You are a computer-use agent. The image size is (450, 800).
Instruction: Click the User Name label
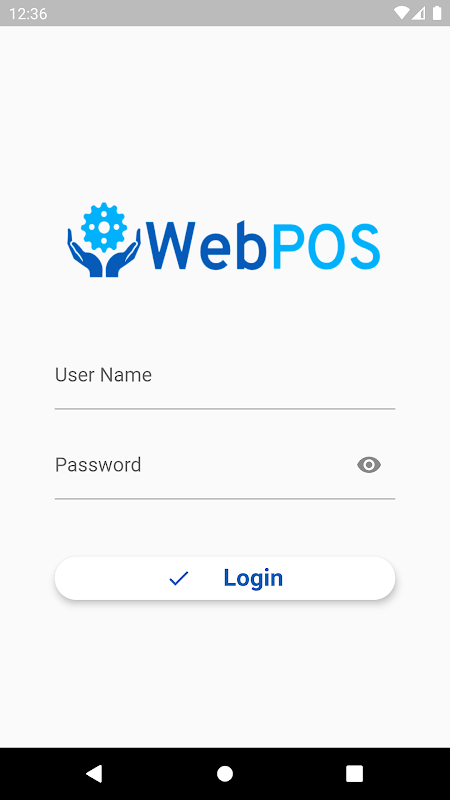103,375
